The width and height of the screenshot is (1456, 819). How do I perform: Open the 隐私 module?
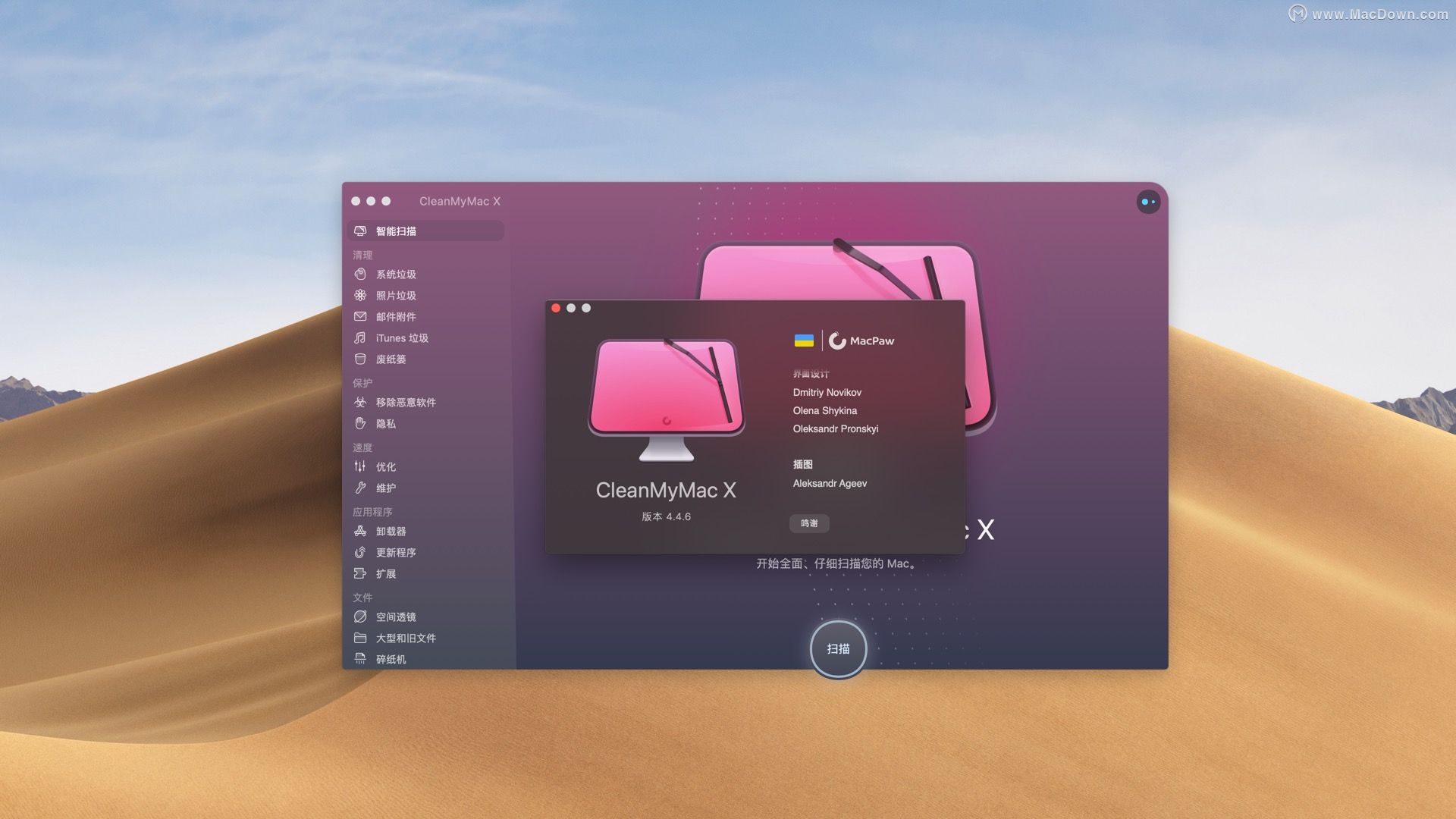tap(425, 423)
